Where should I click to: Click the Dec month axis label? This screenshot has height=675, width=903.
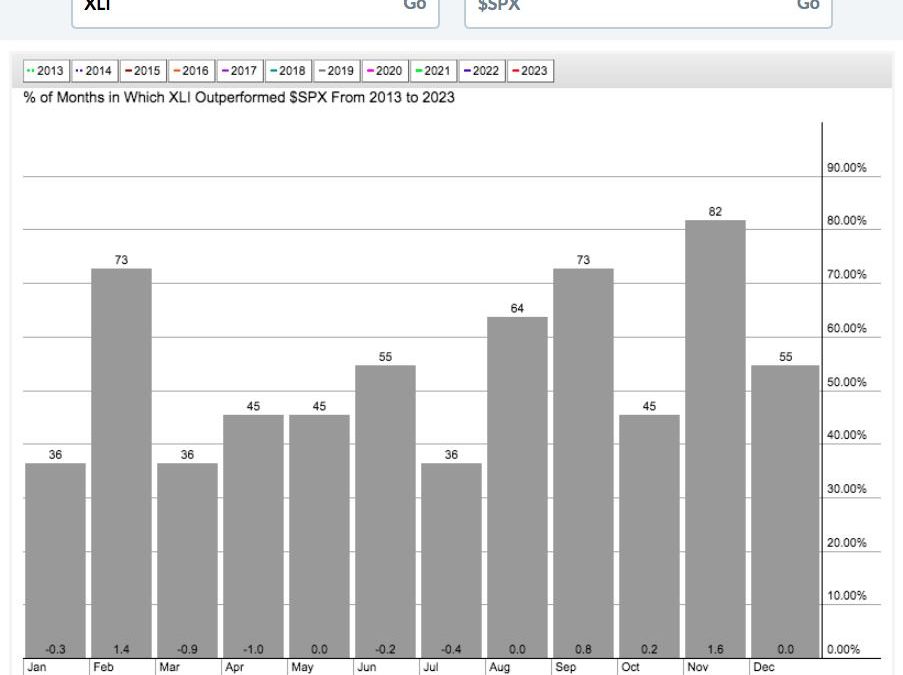tap(764, 667)
